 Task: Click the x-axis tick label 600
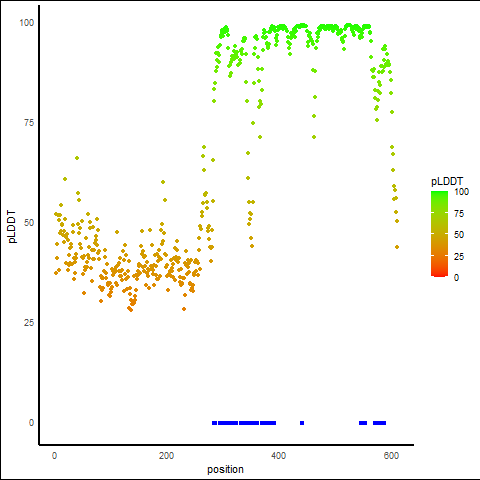391,456
